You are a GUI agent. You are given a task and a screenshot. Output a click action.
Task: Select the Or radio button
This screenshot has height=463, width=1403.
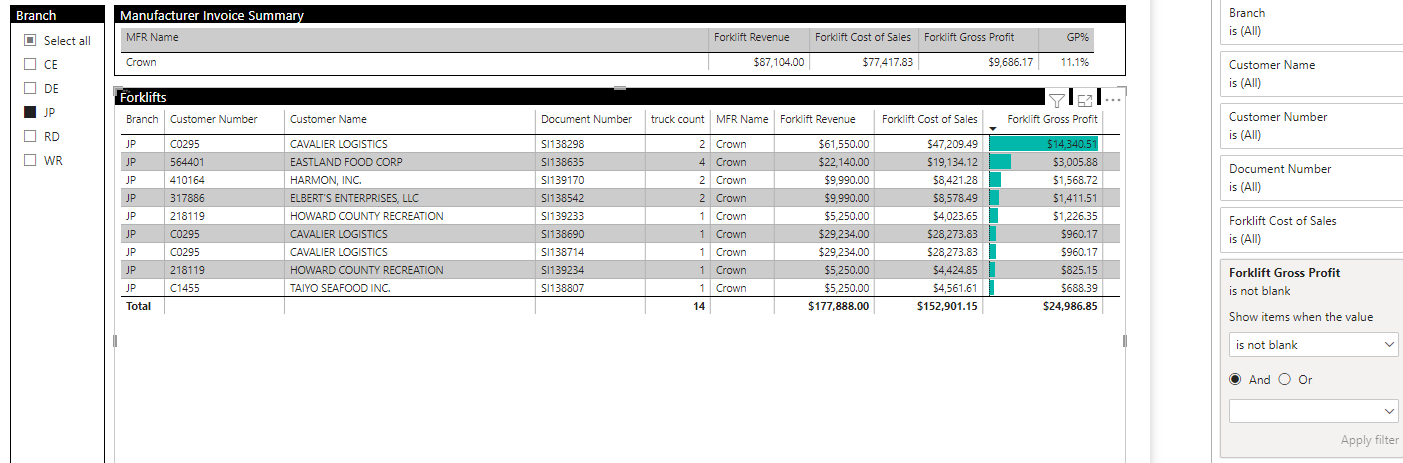tap(1285, 380)
